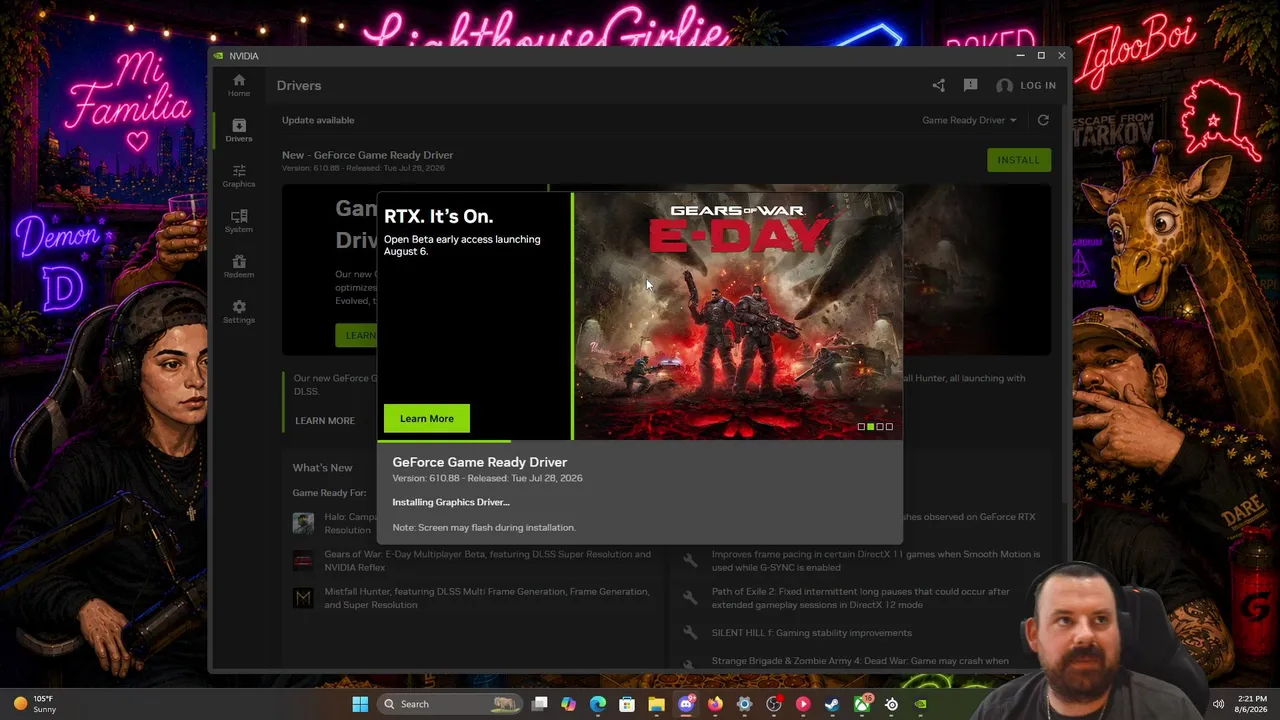Screen dimensions: 1280x720
Task: Minimize the NVIDIA window
Action: point(1020,56)
